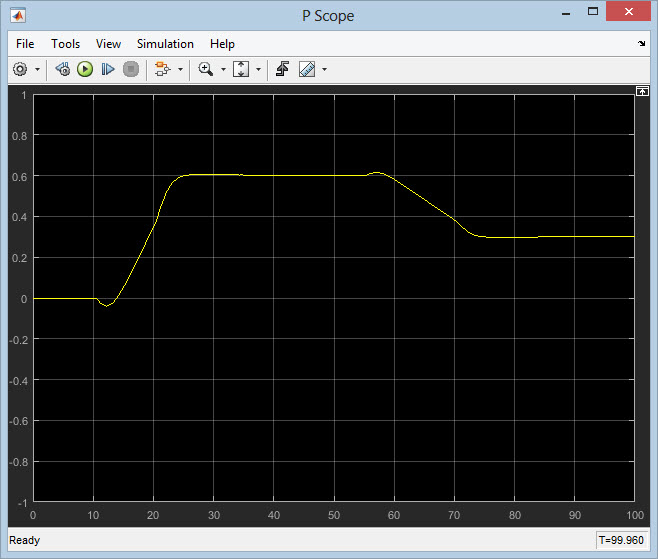Click the x-axis label 50
This screenshot has height=559, width=658.
click(334, 515)
